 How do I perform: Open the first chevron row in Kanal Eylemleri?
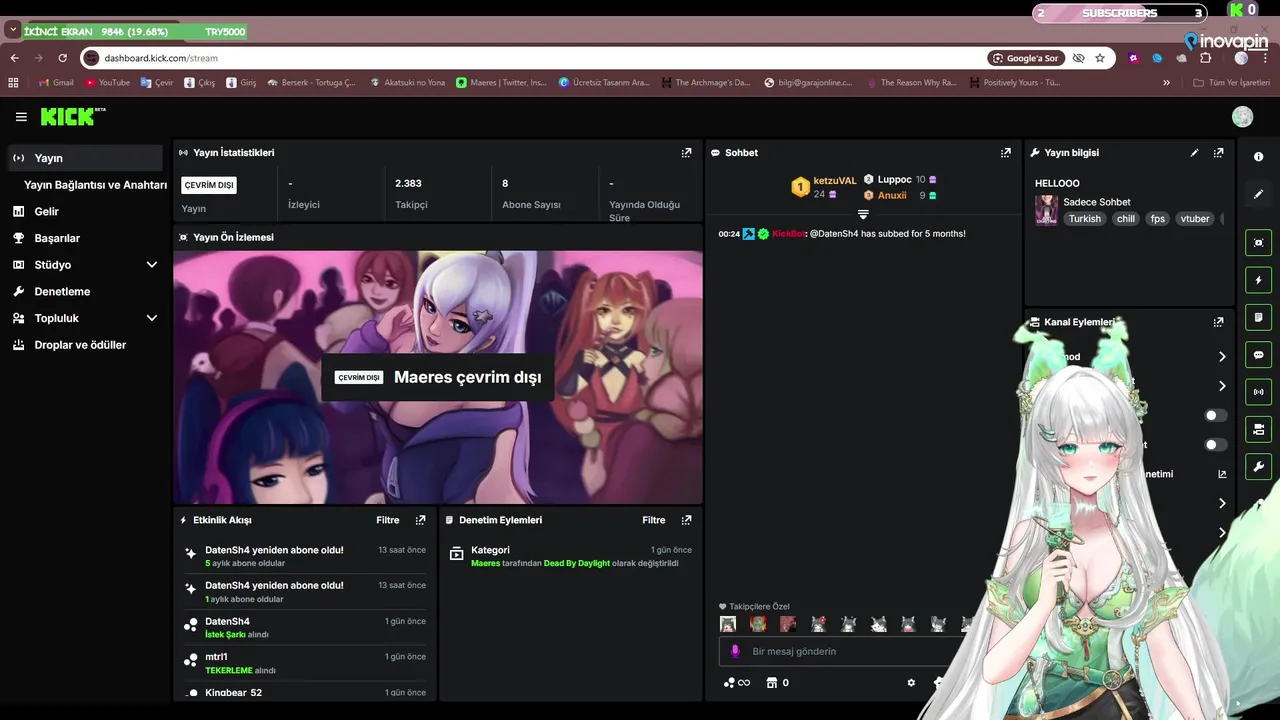click(x=1222, y=357)
